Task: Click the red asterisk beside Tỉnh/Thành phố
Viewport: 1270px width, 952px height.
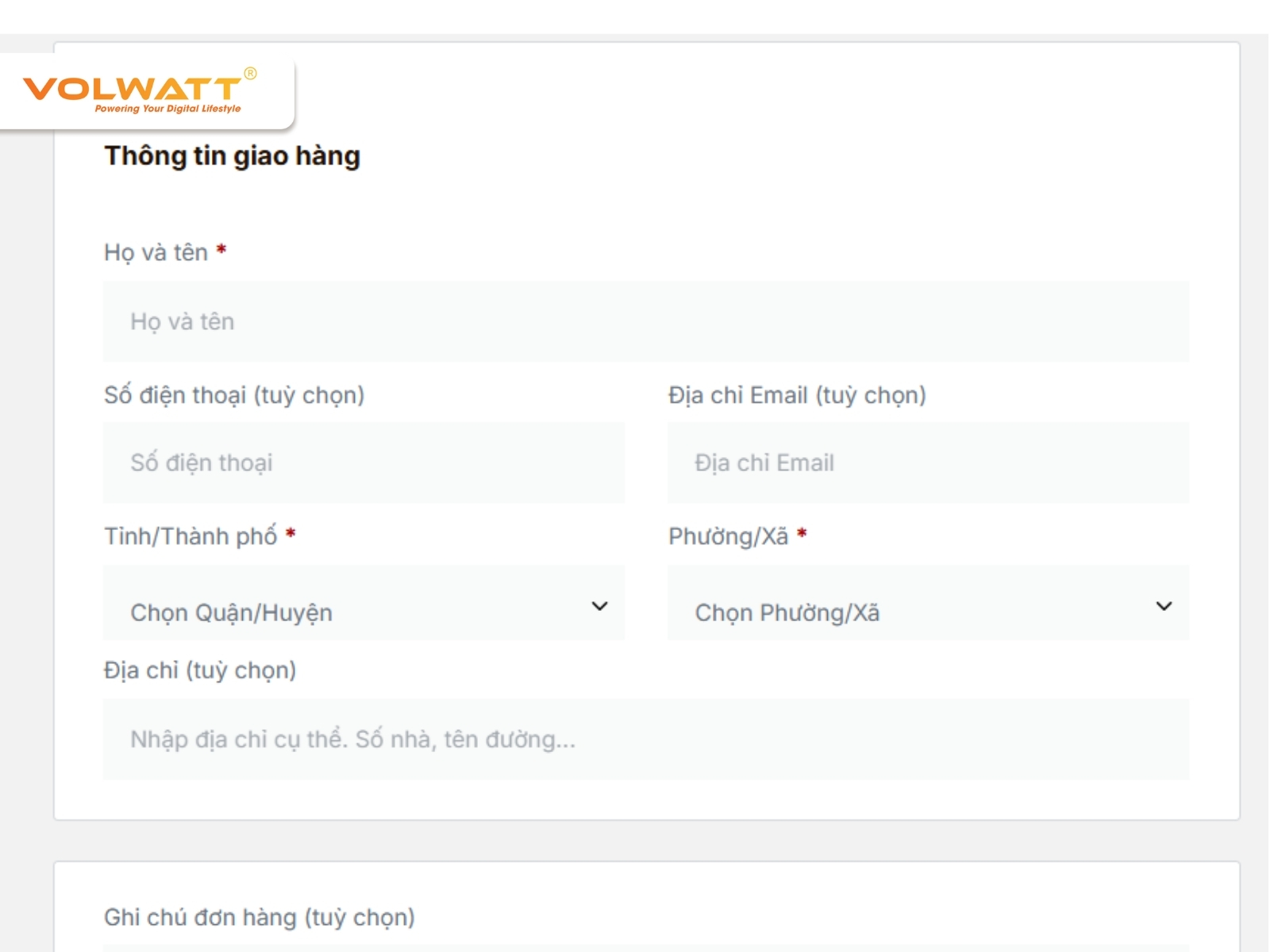Action: 291,533
